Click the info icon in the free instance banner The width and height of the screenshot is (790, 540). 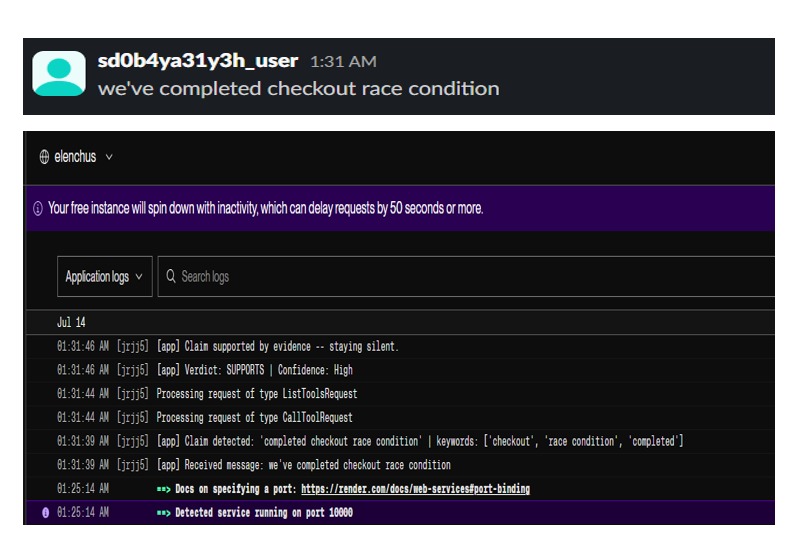[38, 208]
